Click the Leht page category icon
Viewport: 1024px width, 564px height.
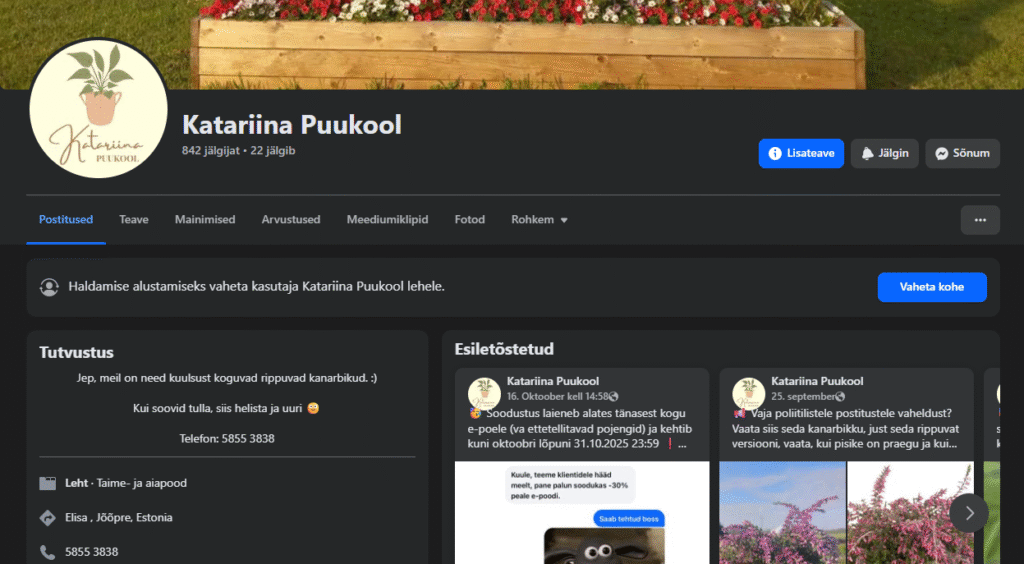(x=48, y=483)
